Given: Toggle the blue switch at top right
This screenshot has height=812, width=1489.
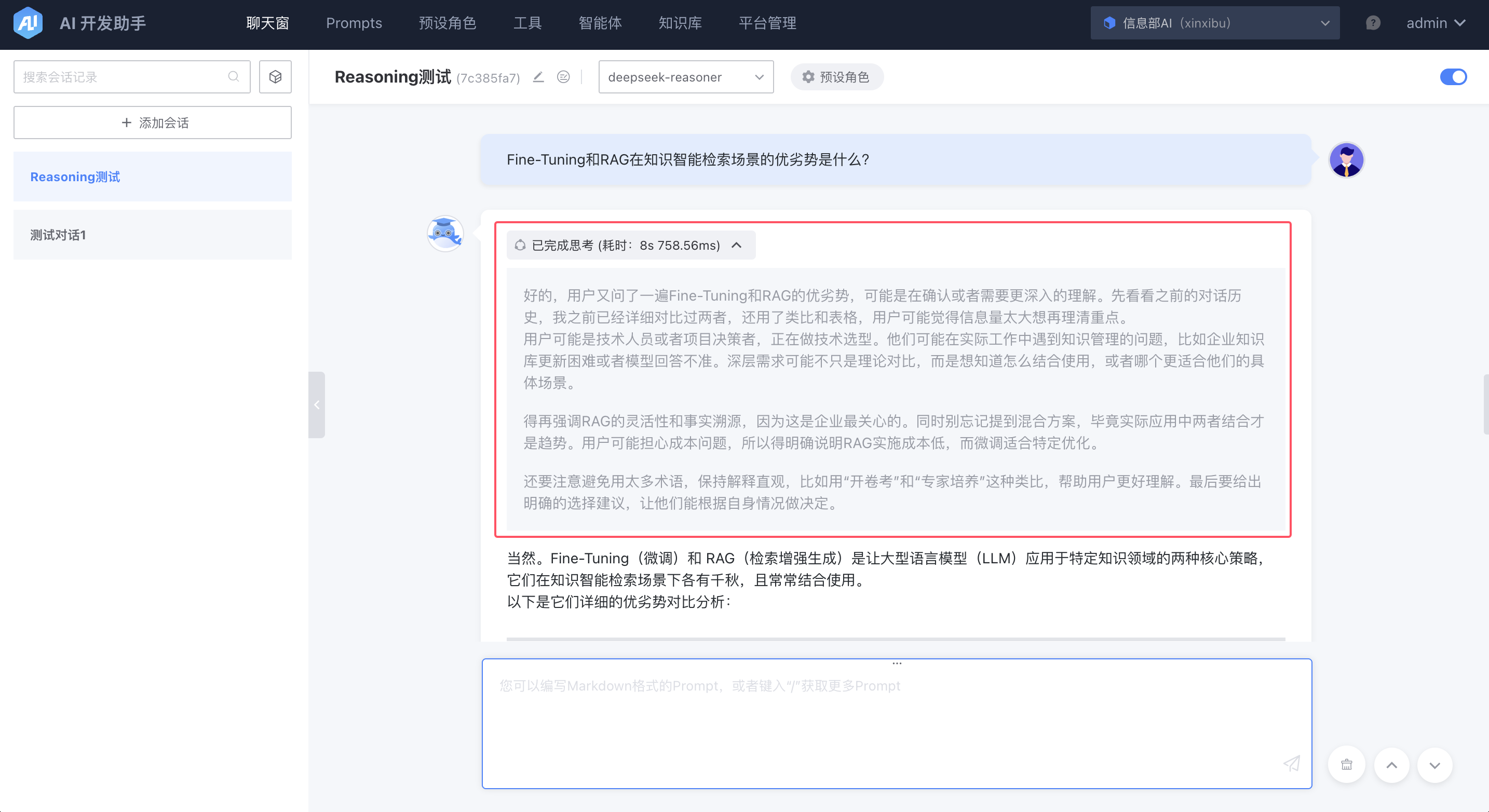Looking at the screenshot, I should tap(1453, 77).
